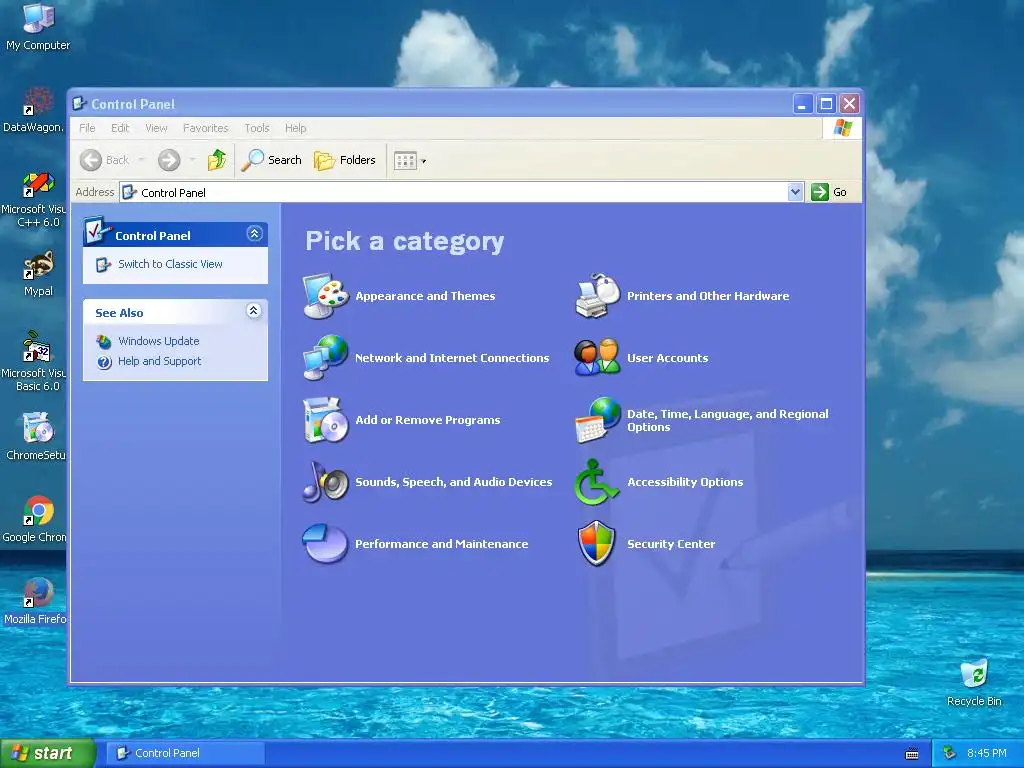
Task: Open Windows Update link in See Also
Action: pyautogui.click(x=159, y=341)
